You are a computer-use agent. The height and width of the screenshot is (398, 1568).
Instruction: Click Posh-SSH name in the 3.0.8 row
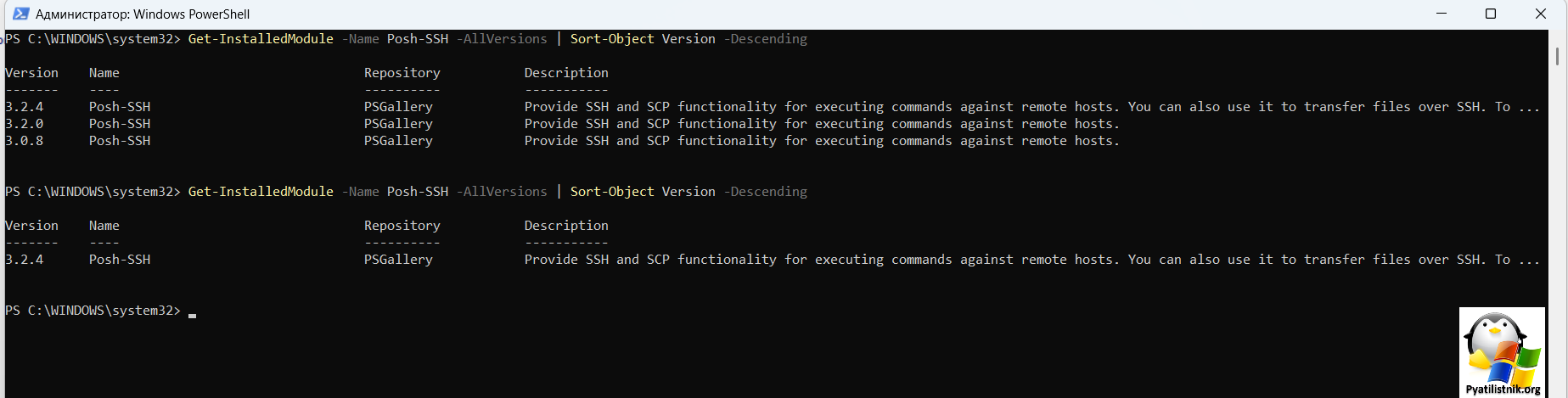pos(120,141)
